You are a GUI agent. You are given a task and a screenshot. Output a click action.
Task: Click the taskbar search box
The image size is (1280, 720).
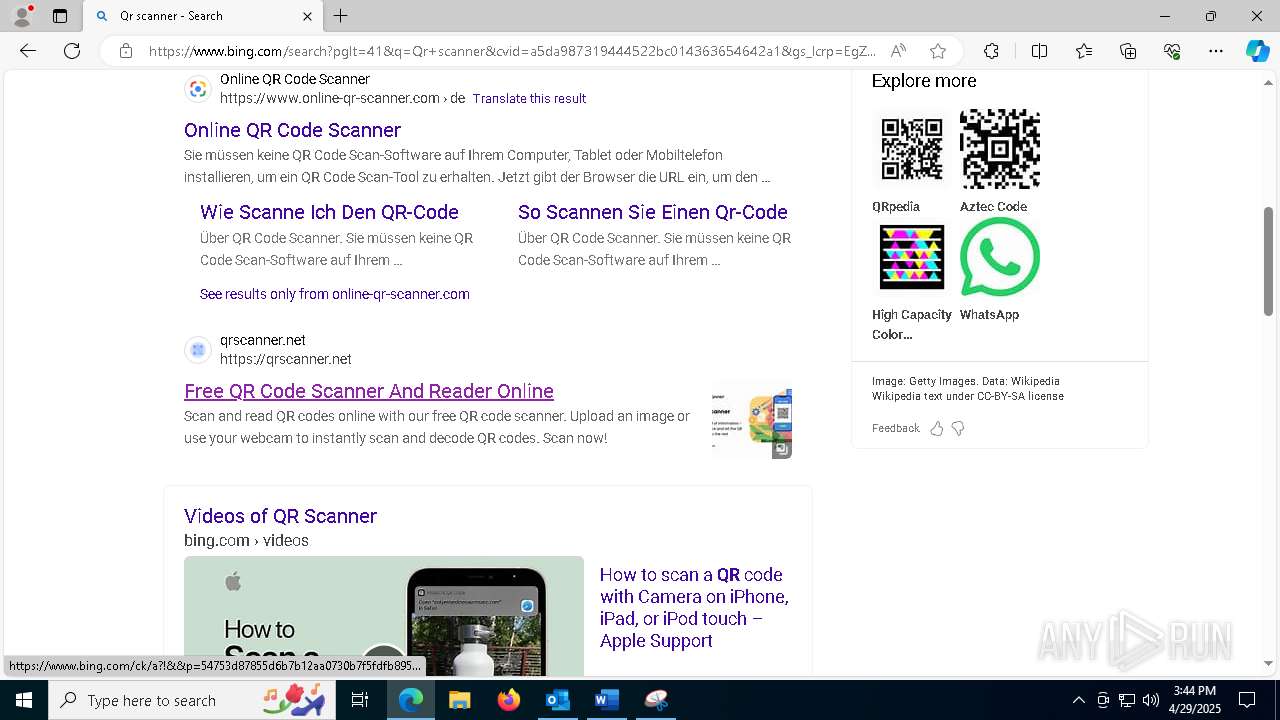[x=192, y=700]
